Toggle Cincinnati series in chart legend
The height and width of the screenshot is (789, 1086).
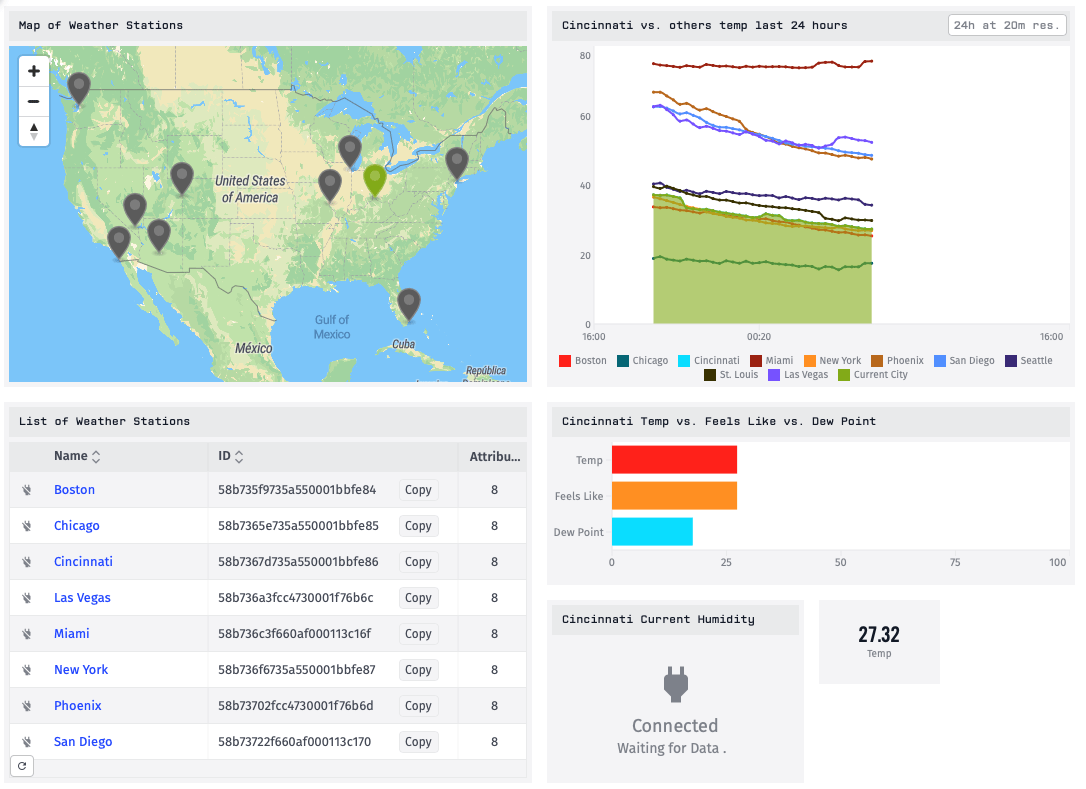[709, 361]
